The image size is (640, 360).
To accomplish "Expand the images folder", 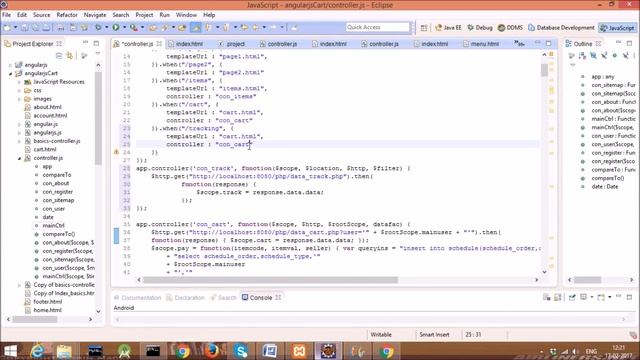I will [x=19, y=99].
